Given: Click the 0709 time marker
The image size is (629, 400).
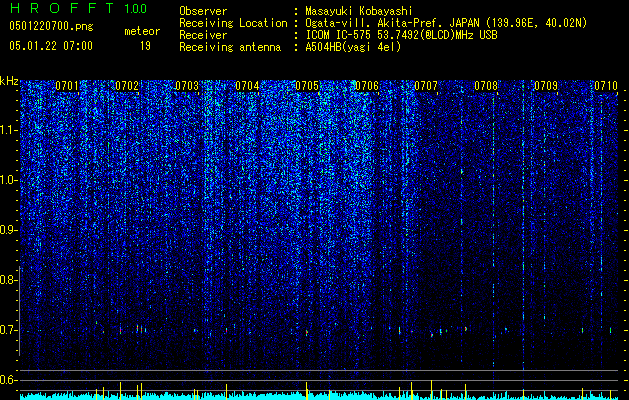Looking at the screenshot, I should (546, 86).
